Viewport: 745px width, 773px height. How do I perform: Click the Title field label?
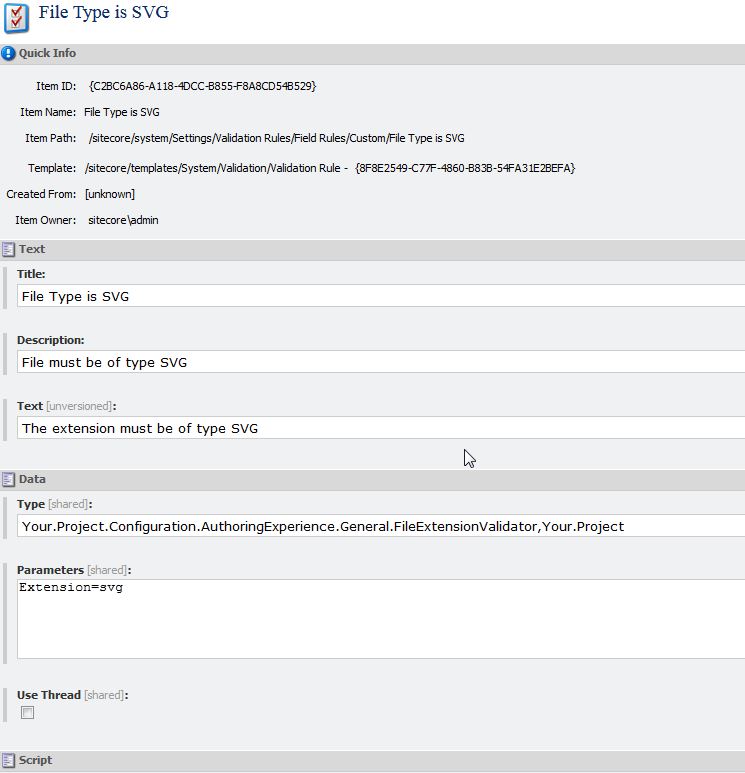point(31,274)
